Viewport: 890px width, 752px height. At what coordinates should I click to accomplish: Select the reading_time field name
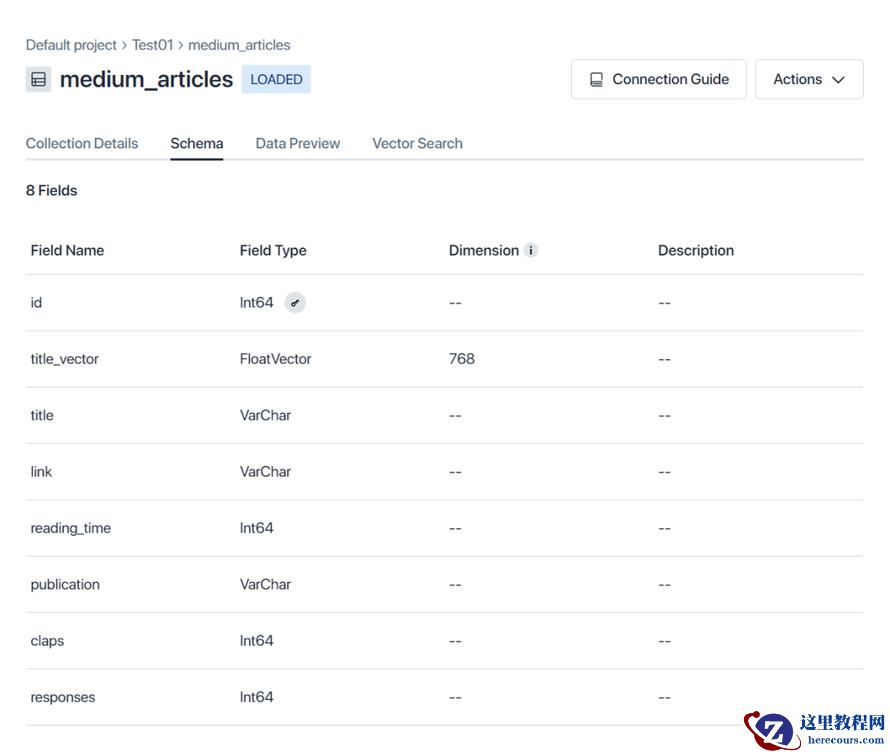click(71, 528)
